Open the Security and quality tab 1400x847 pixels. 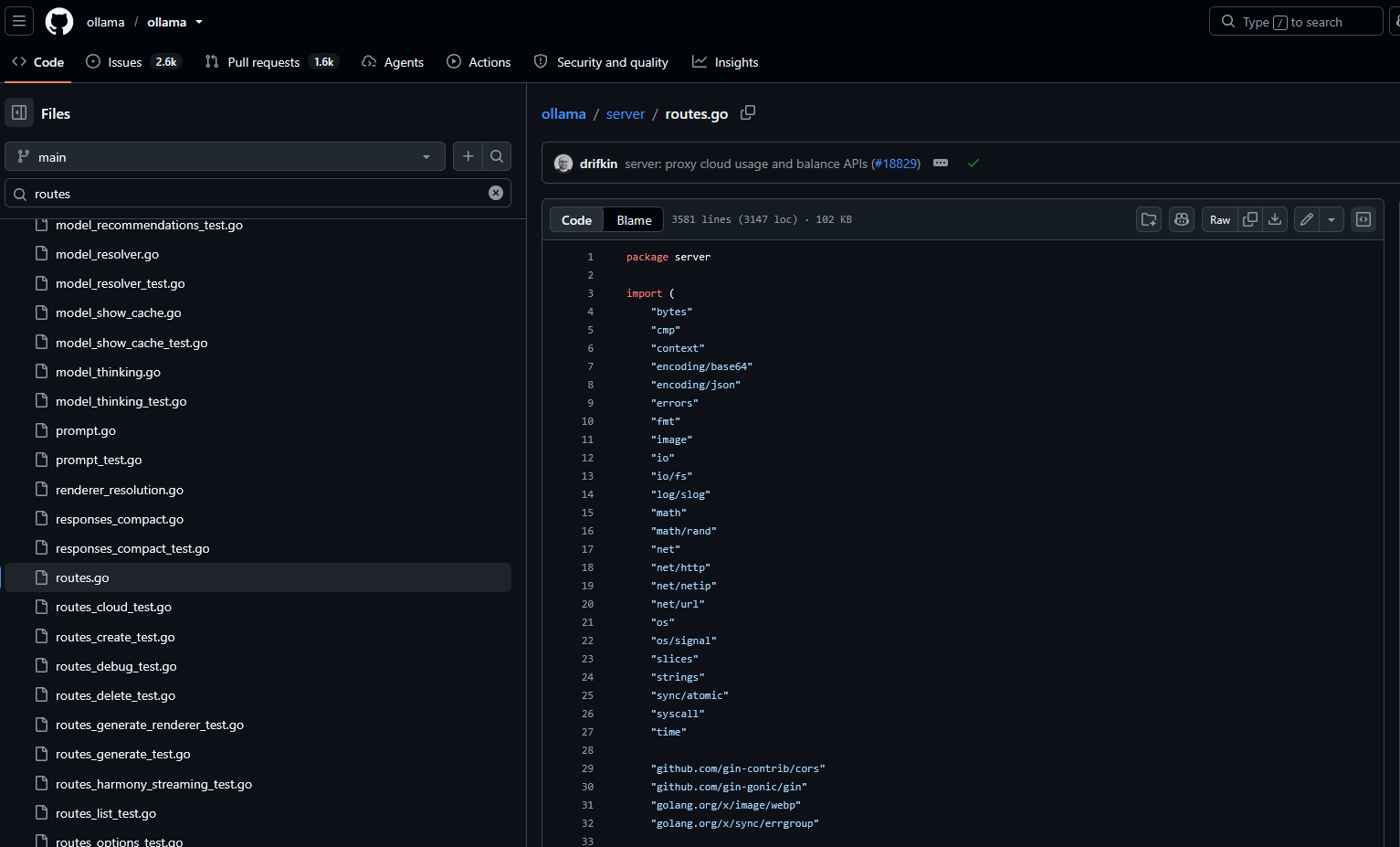601,61
